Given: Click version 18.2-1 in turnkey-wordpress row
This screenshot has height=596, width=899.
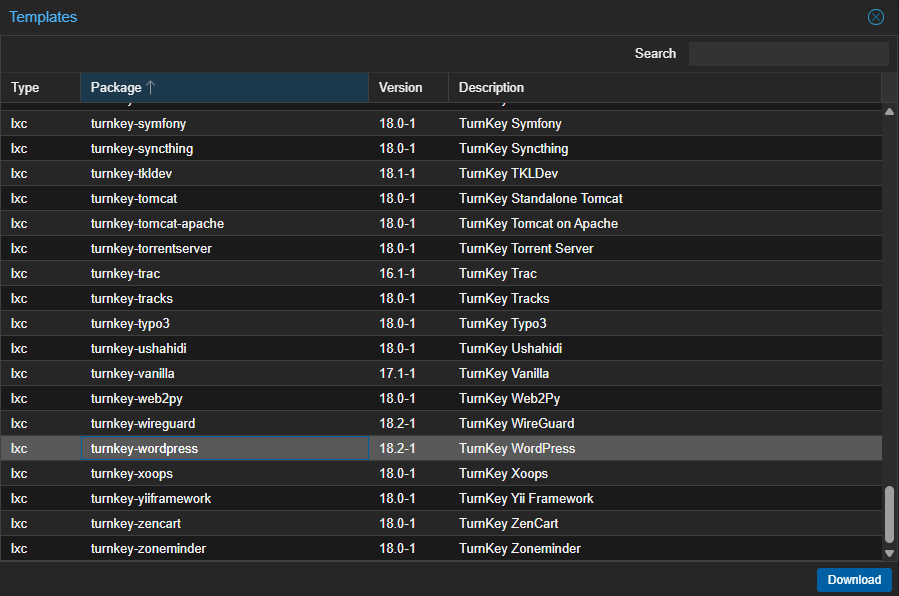Looking at the screenshot, I should tap(397, 449).
